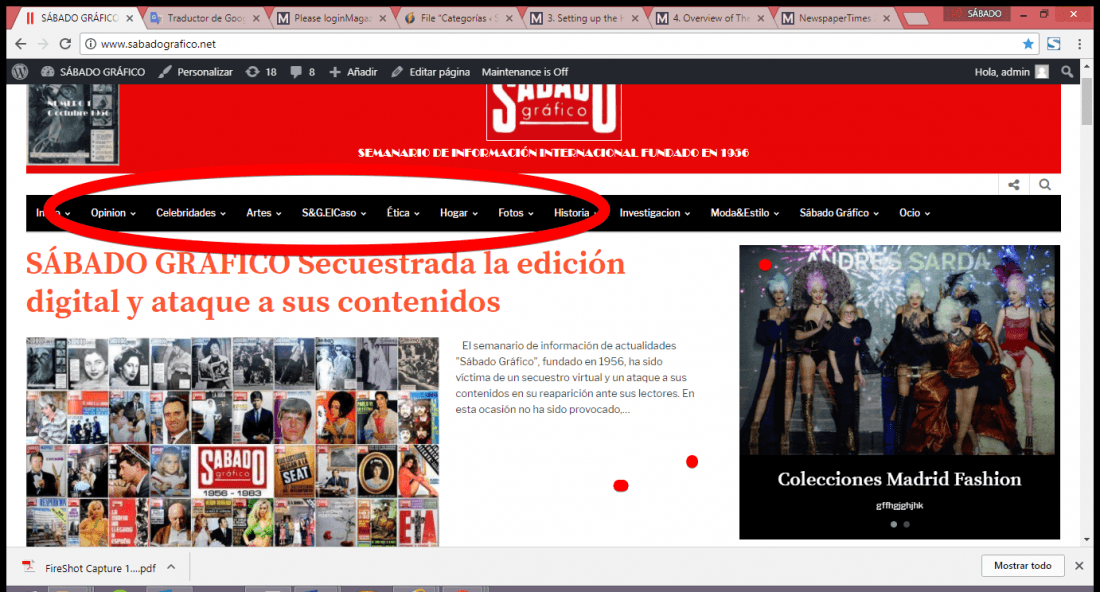1100x592 pixels.
Task: Click the address bar URL field
Action: coord(558,43)
